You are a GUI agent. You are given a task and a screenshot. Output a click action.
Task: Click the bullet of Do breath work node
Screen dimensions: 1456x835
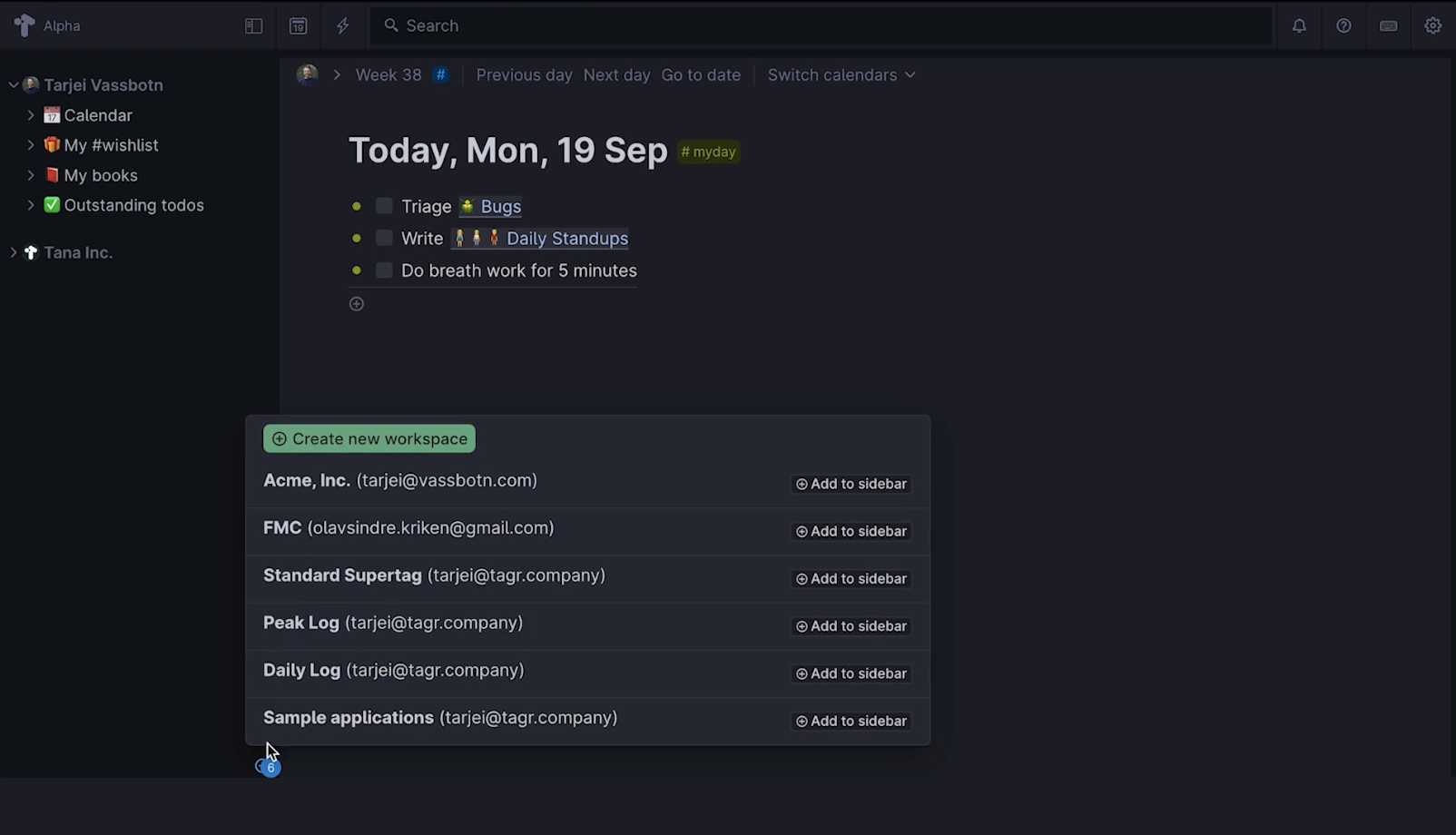[x=357, y=270]
